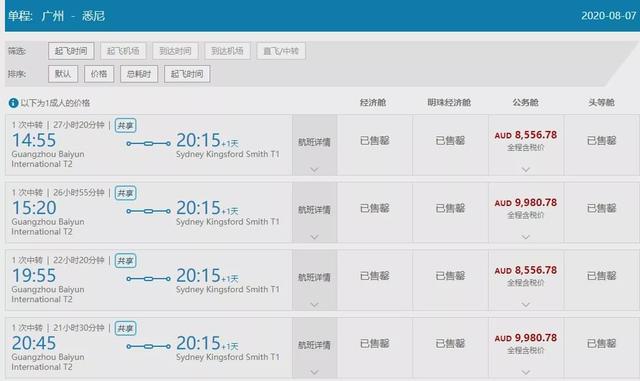Click the 单程: 广州 - 悉尼 route title

(56, 16)
